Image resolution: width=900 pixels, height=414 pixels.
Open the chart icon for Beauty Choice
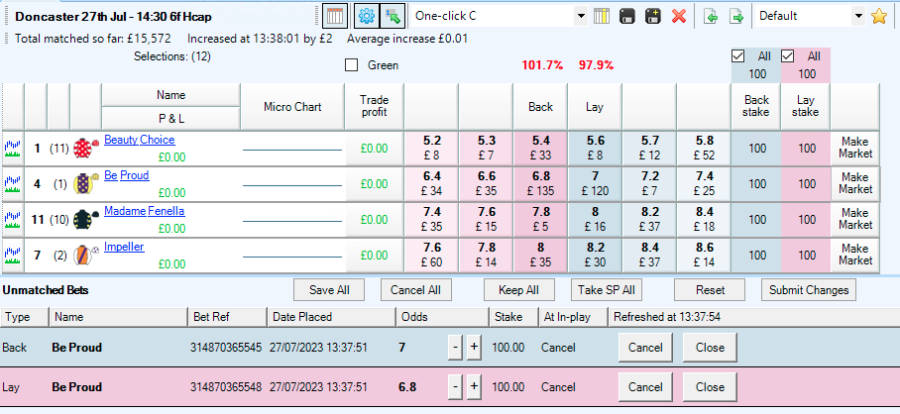13,148
